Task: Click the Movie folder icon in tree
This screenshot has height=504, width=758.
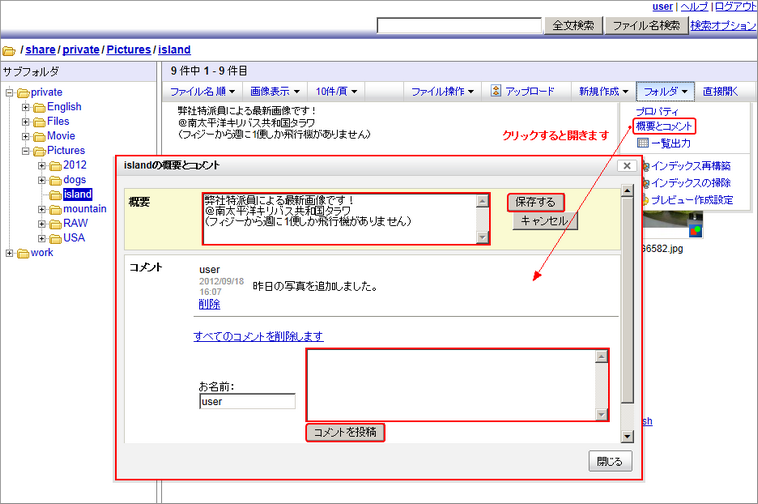Action: click(39, 136)
